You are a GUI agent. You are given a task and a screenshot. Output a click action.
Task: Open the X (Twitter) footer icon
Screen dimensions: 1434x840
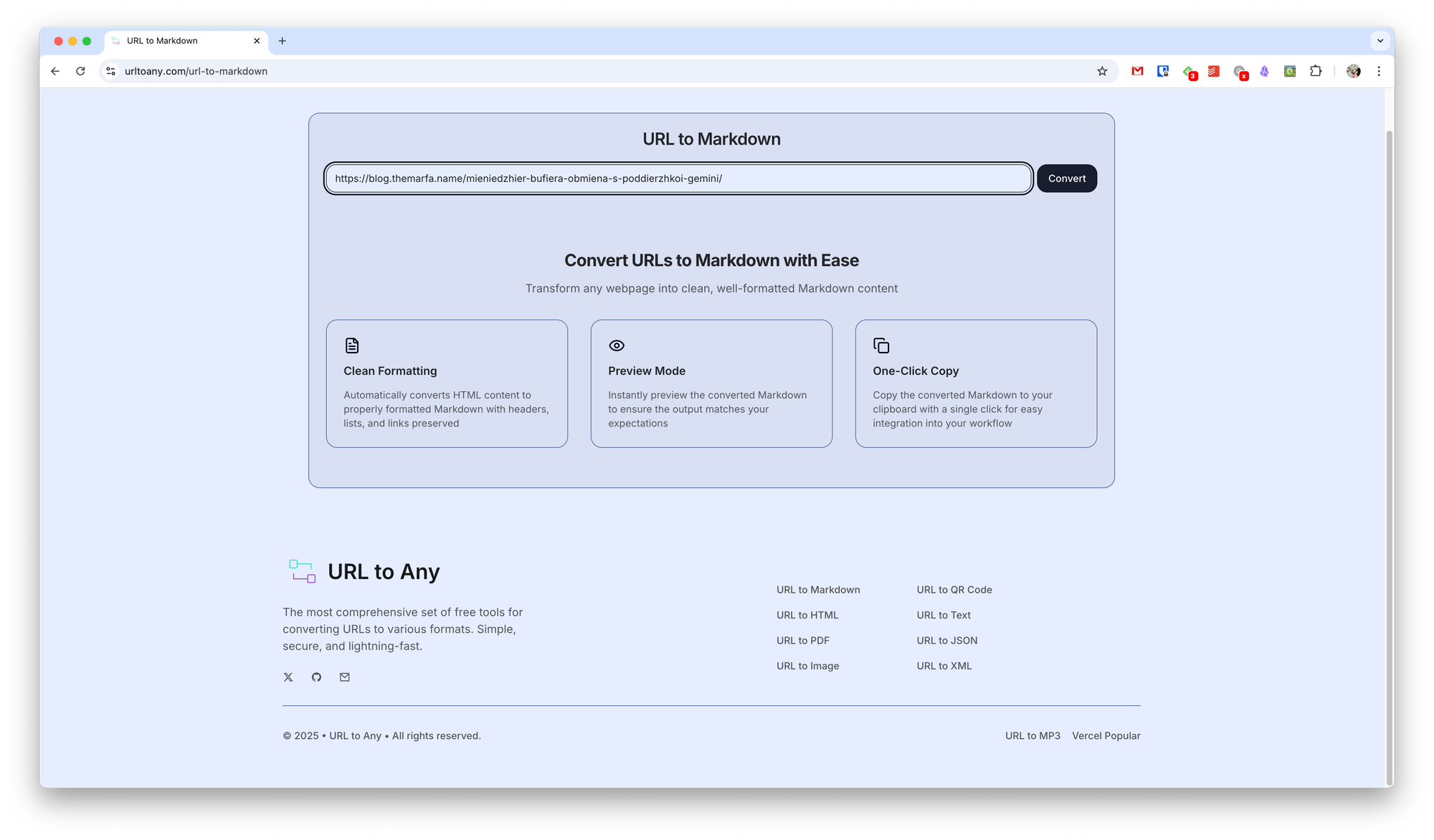(288, 677)
